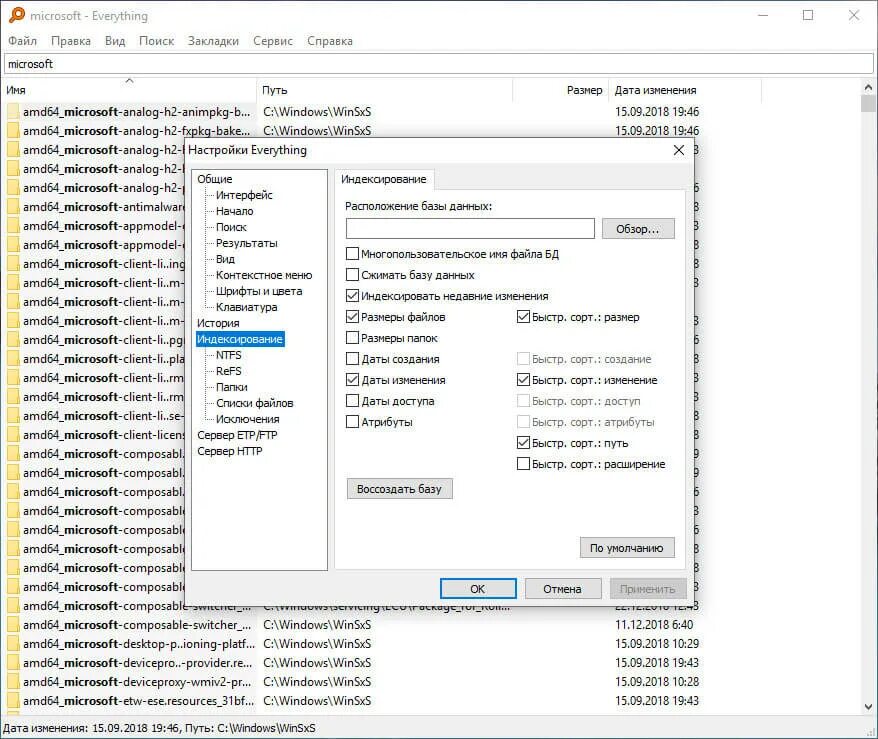
Task: Open the Правка menu
Action: pyautogui.click(x=71, y=41)
